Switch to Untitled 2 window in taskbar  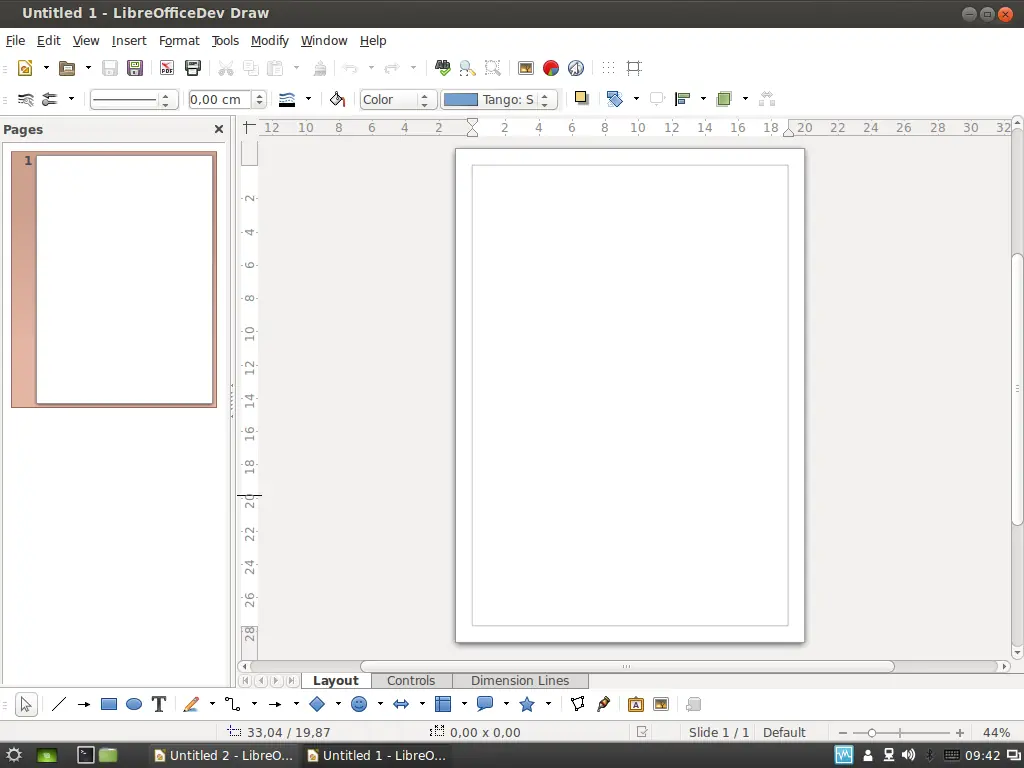pos(223,756)
